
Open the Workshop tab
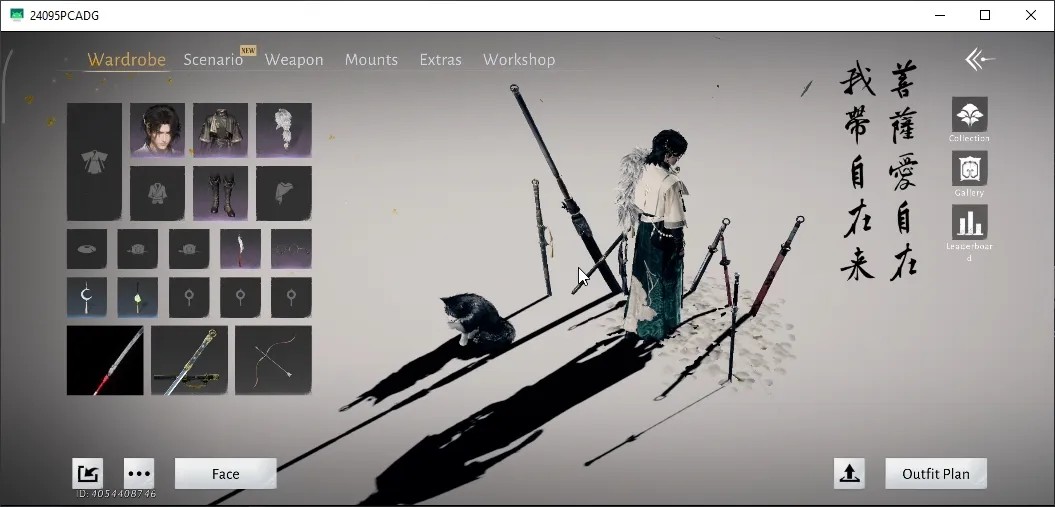[519, 60]
